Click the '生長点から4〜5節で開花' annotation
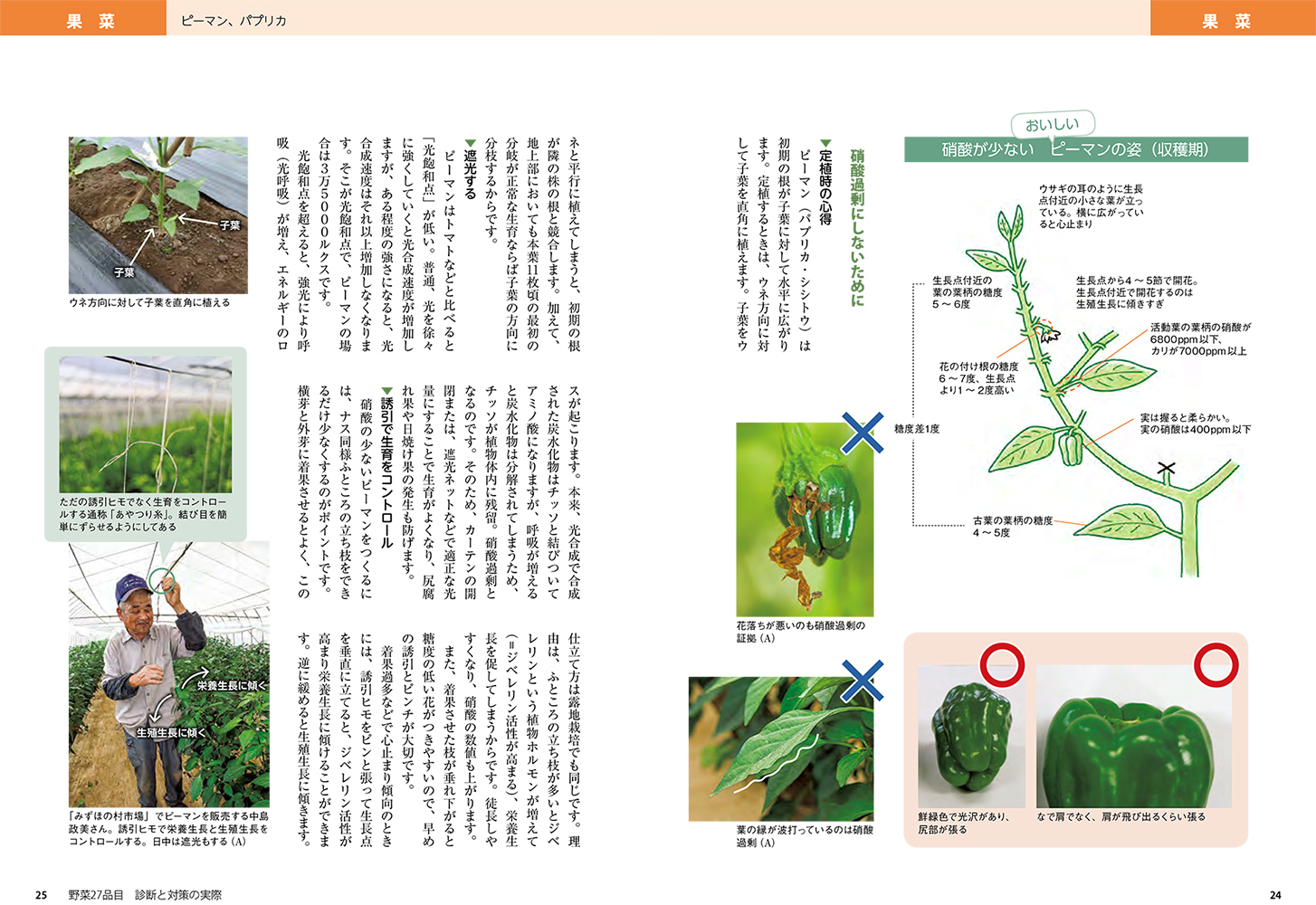The height and width of the screenshot is (905, 1316). 1137,292
